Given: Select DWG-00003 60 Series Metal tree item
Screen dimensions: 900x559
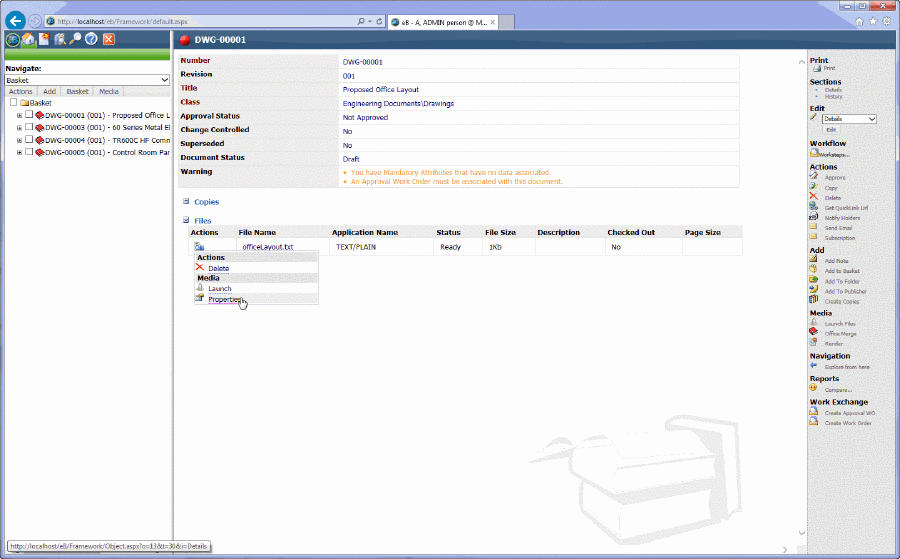Looking at the screenshot, I should 107,127.
